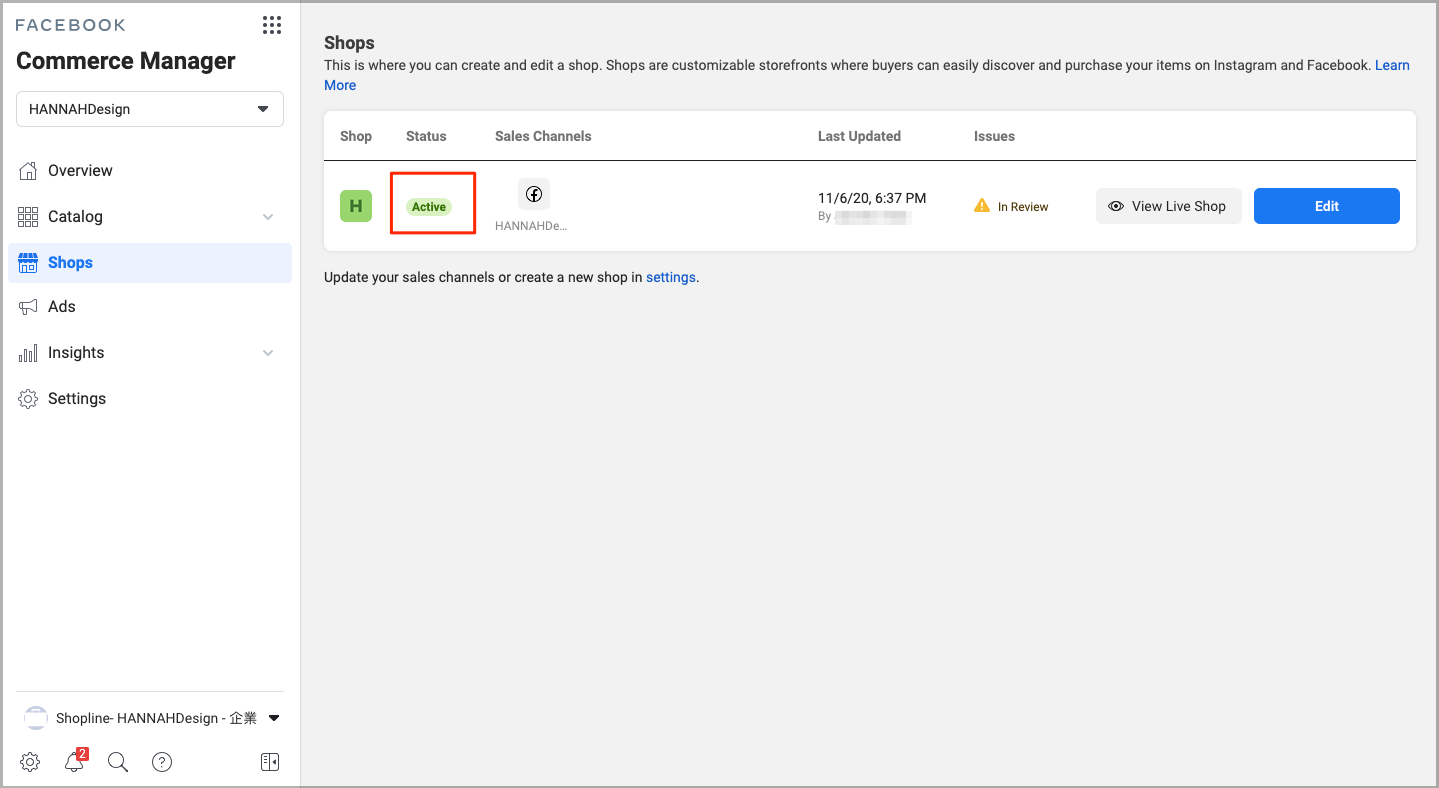
Task: Click the Insights bar chart icon
Action: click(28, 353)
